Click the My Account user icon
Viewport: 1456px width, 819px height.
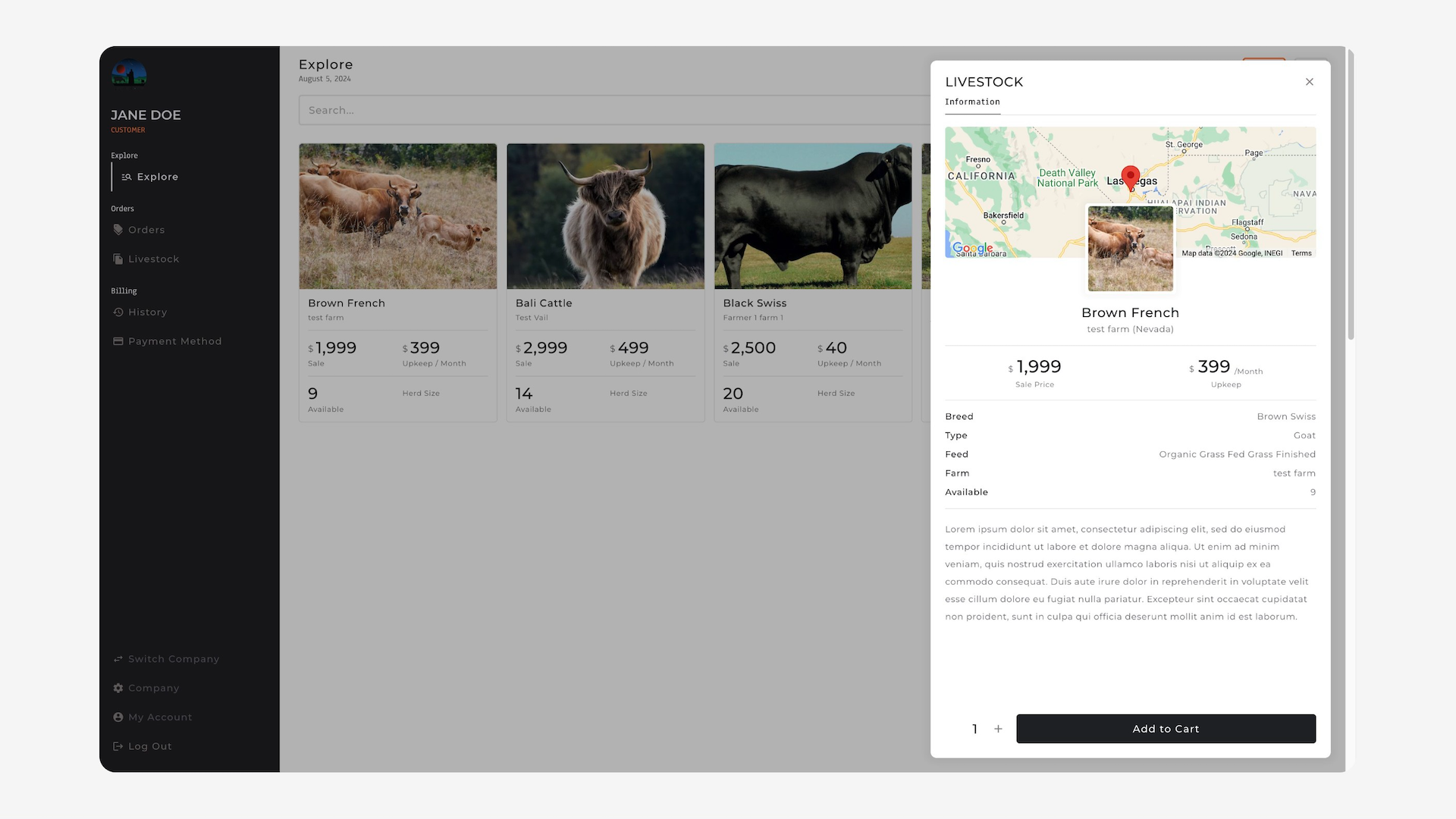tap(118, 717)
